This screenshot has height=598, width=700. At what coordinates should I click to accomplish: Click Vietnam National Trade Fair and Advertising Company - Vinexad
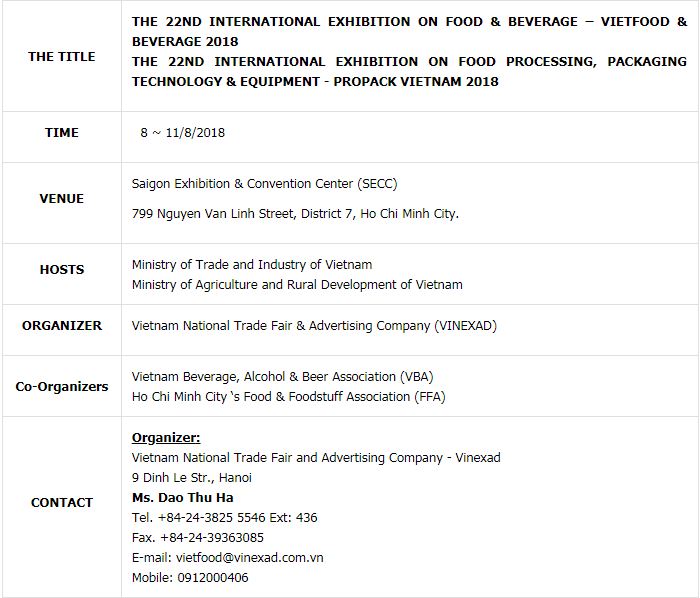(316, 458)
